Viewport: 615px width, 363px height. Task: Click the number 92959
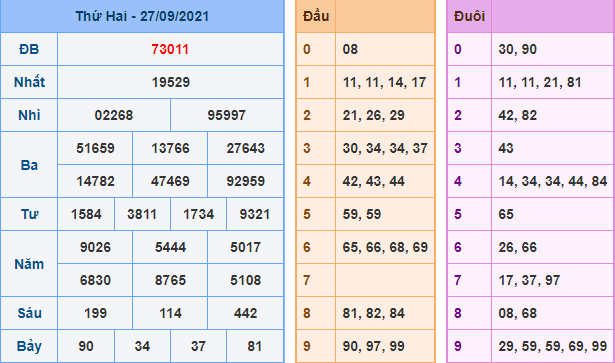(246, 181)
